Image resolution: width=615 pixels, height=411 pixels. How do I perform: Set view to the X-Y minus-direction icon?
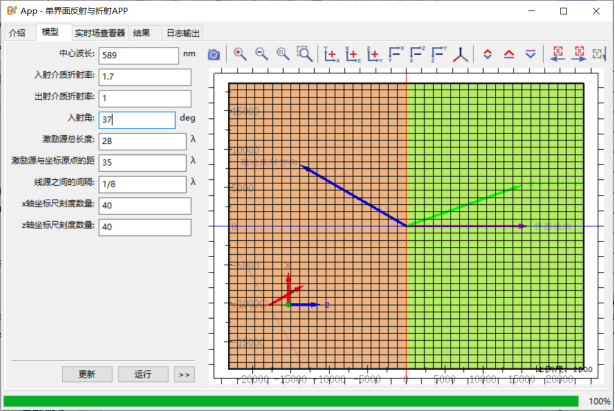coord(396,54)
